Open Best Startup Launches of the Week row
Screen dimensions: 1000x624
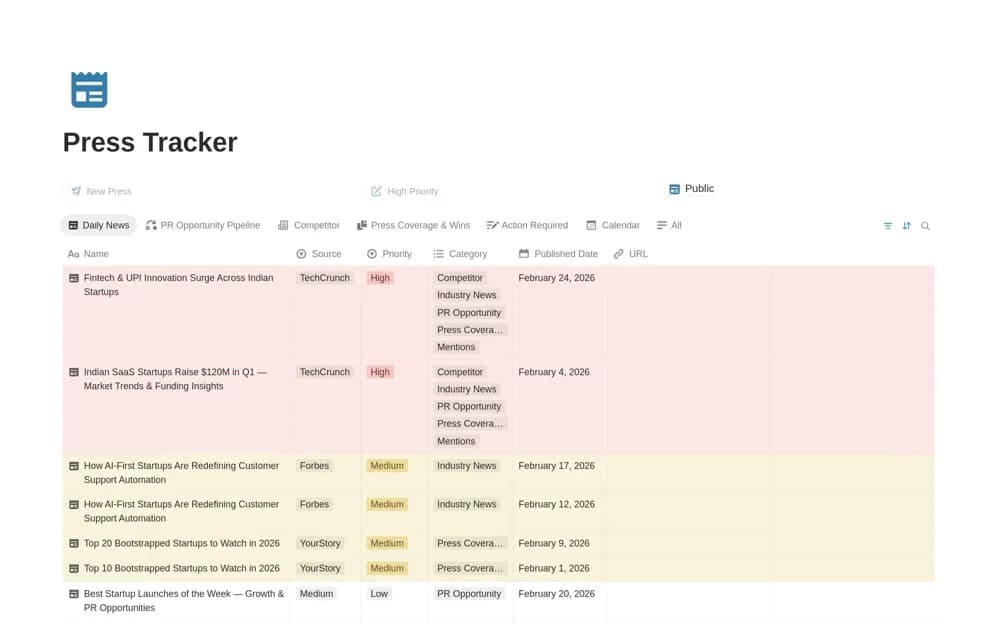coord(184,600)
